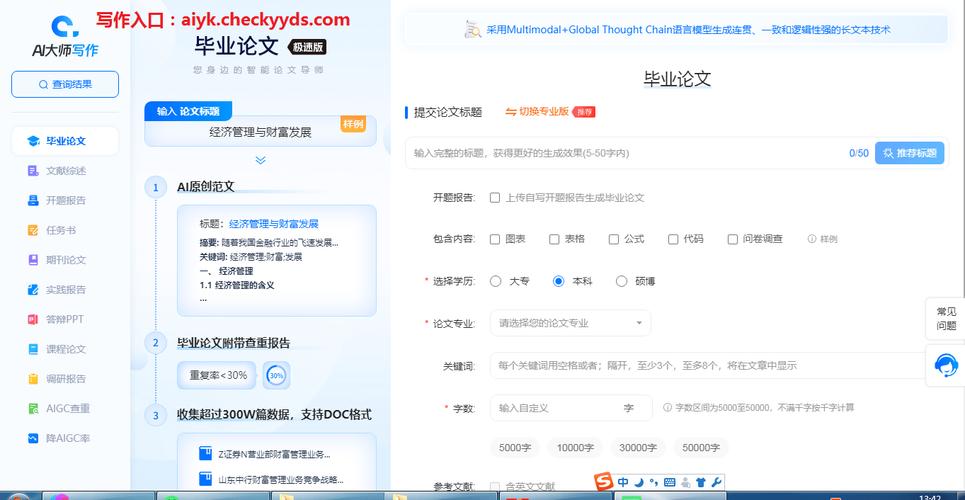
Task: Click the 推荐标题 button
Action: coord(909,153)
